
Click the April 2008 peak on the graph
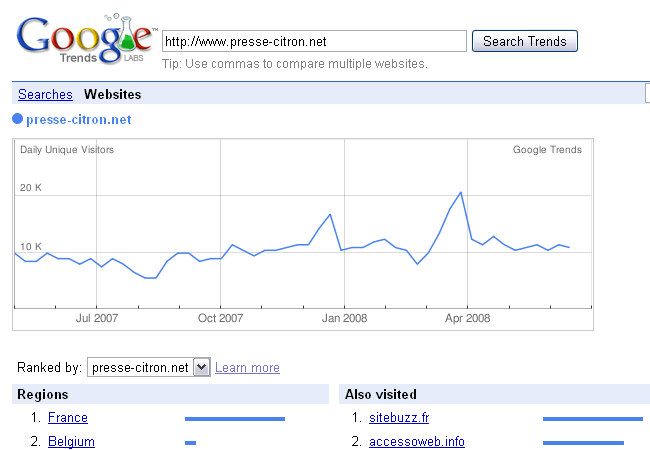click(461, 193)
